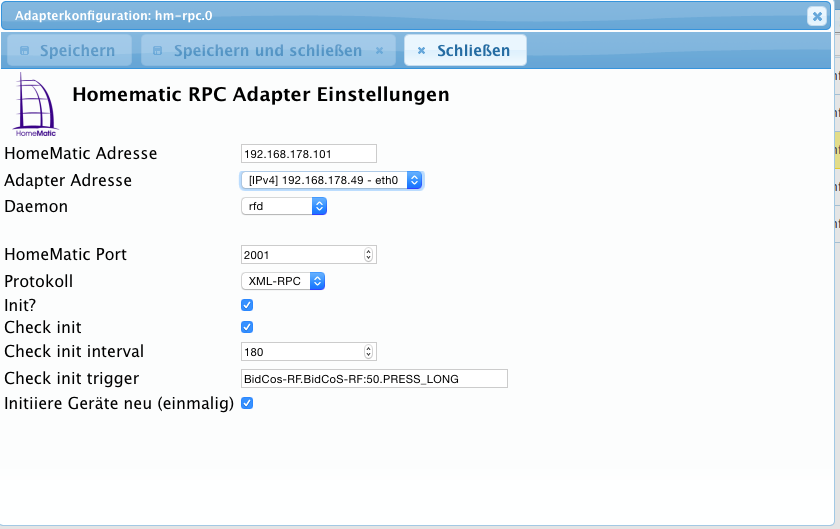Focus the Check init interval field
The width and height of the screenshot is (840, 529).
309,352
